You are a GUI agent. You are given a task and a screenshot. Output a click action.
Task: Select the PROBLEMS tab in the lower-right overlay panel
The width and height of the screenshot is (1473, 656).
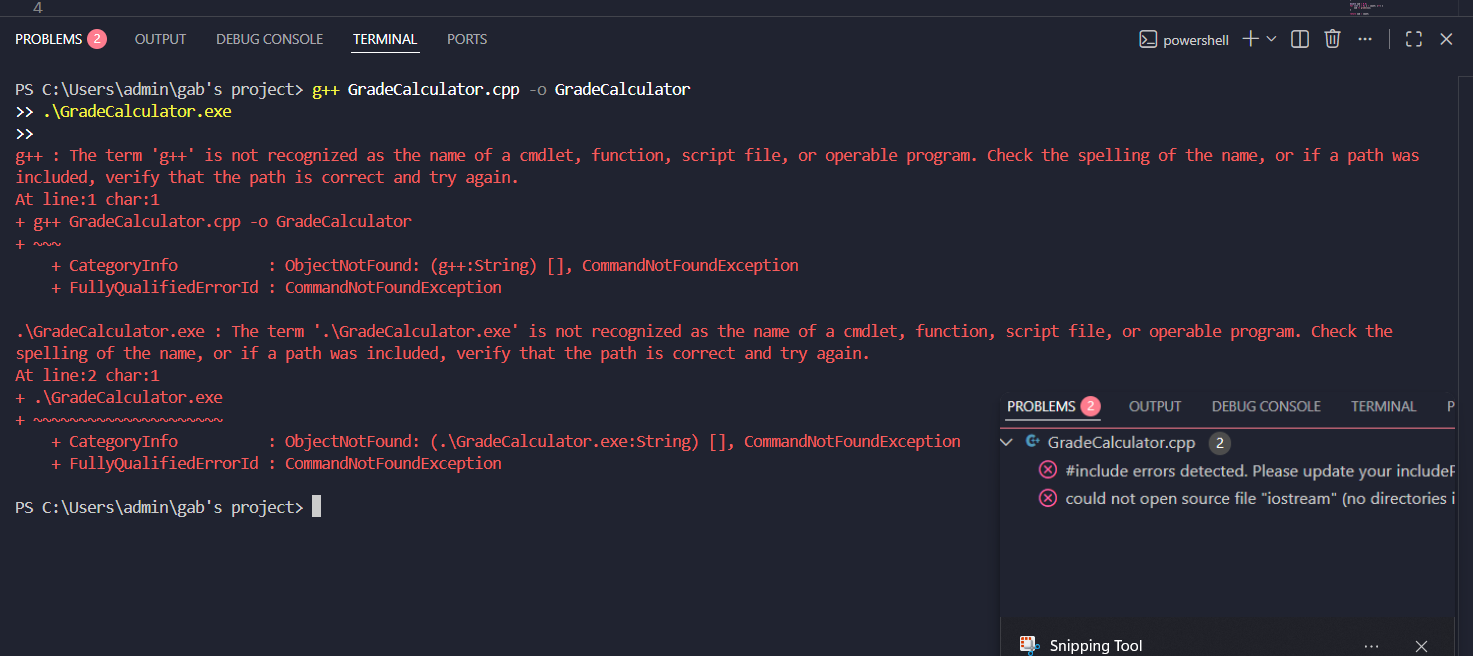point(1053,407)
